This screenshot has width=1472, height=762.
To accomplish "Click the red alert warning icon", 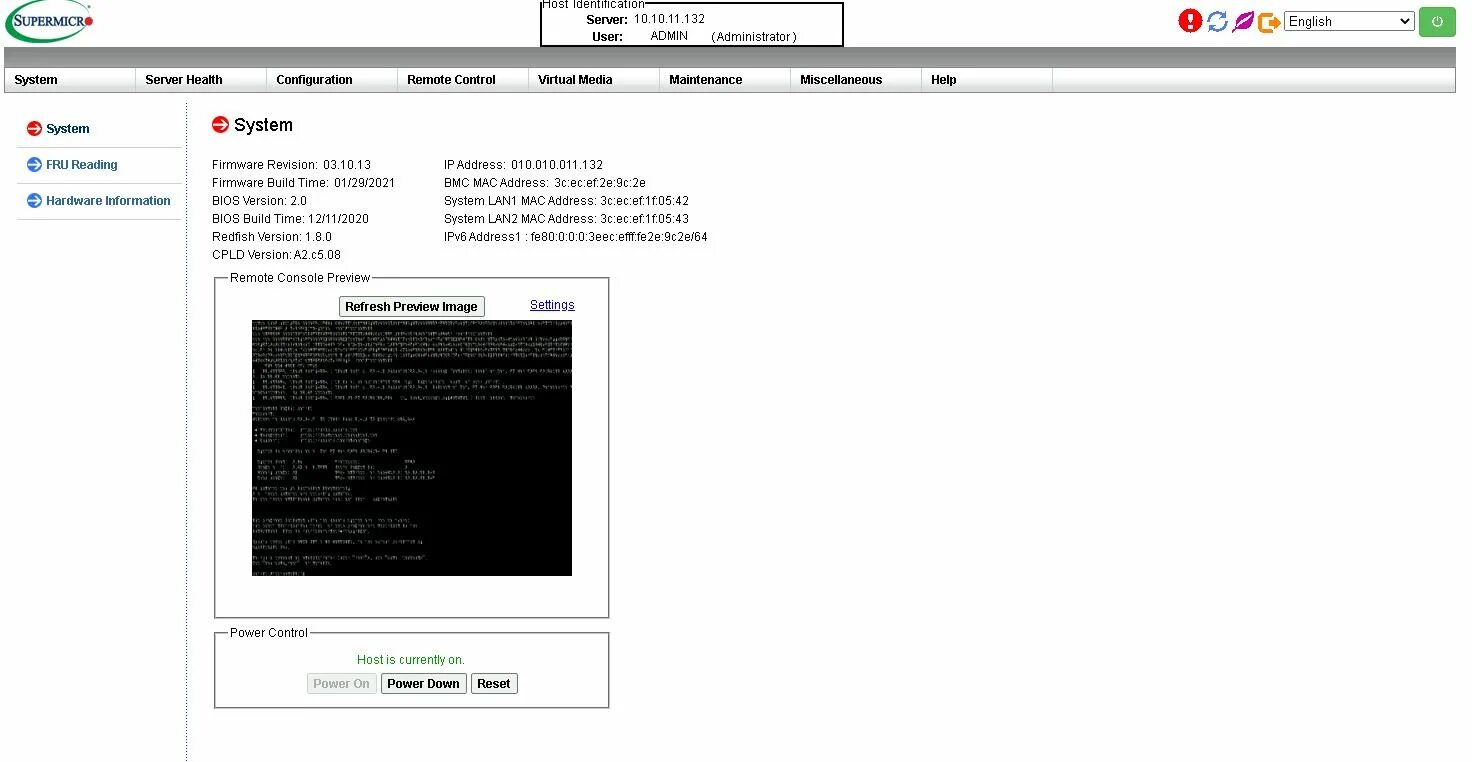I will point(1190,21).
